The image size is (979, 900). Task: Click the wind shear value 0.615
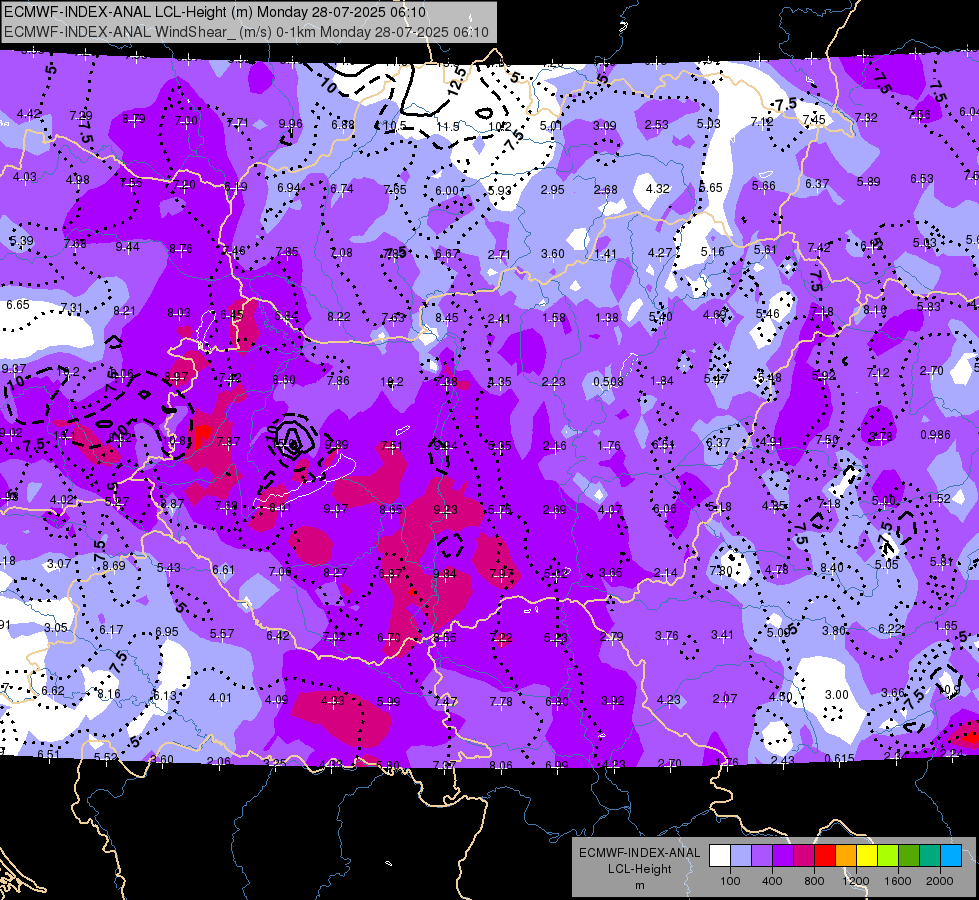coord(839,758)
